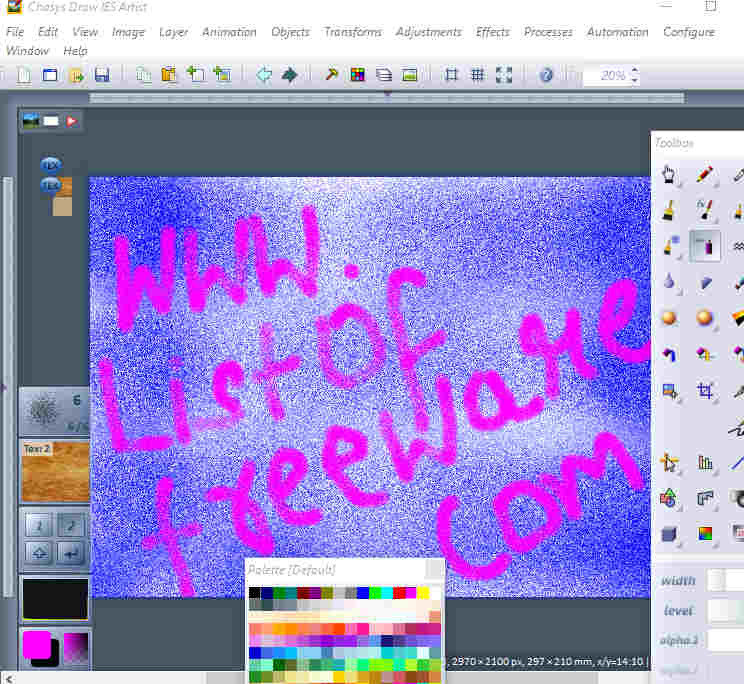This screenshot has width=744, height=684.
Task: Increase zoom with the stepper up arrow
Action: coord(635,70)
